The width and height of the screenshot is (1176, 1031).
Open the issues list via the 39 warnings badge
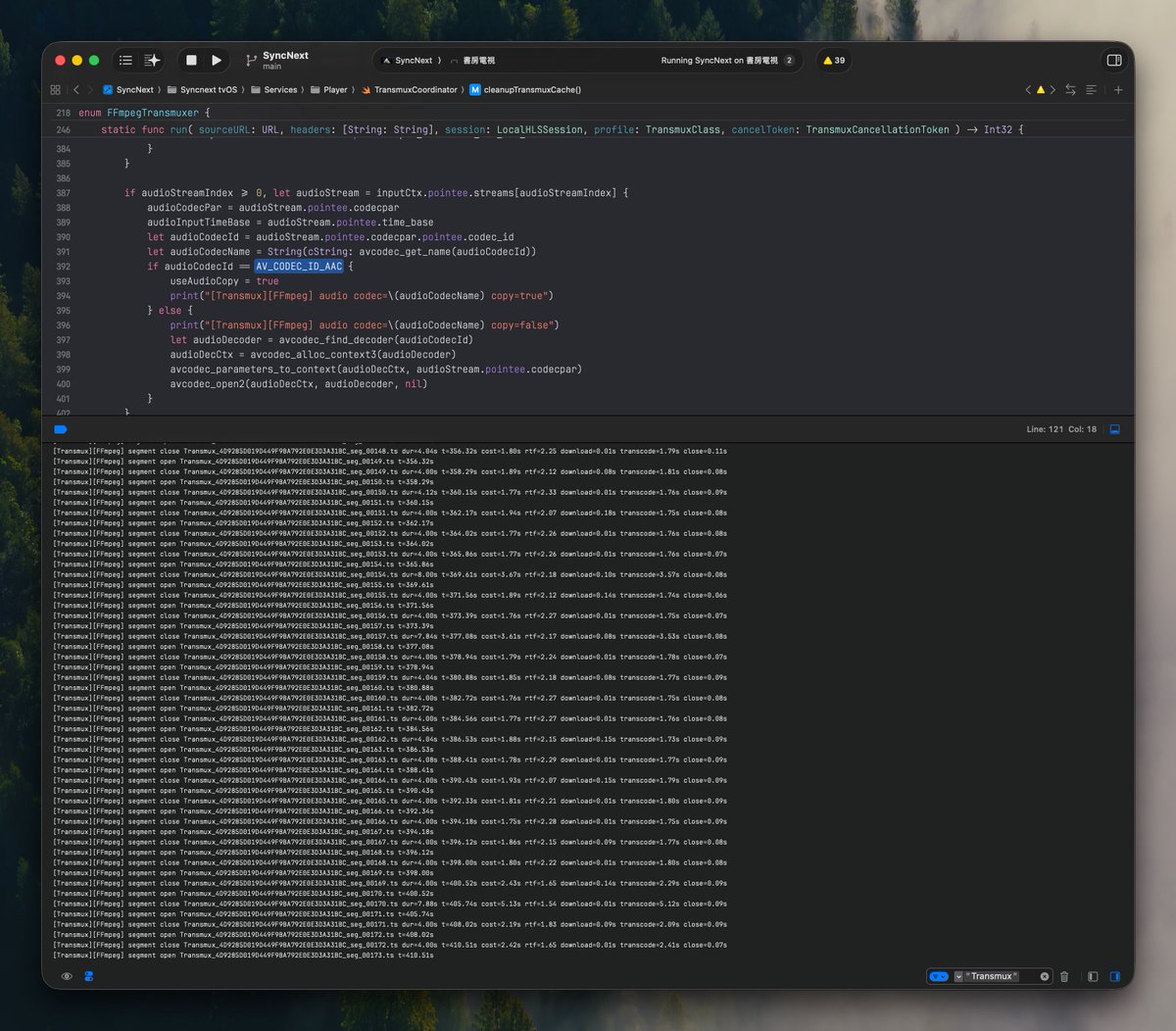[834, 60]
